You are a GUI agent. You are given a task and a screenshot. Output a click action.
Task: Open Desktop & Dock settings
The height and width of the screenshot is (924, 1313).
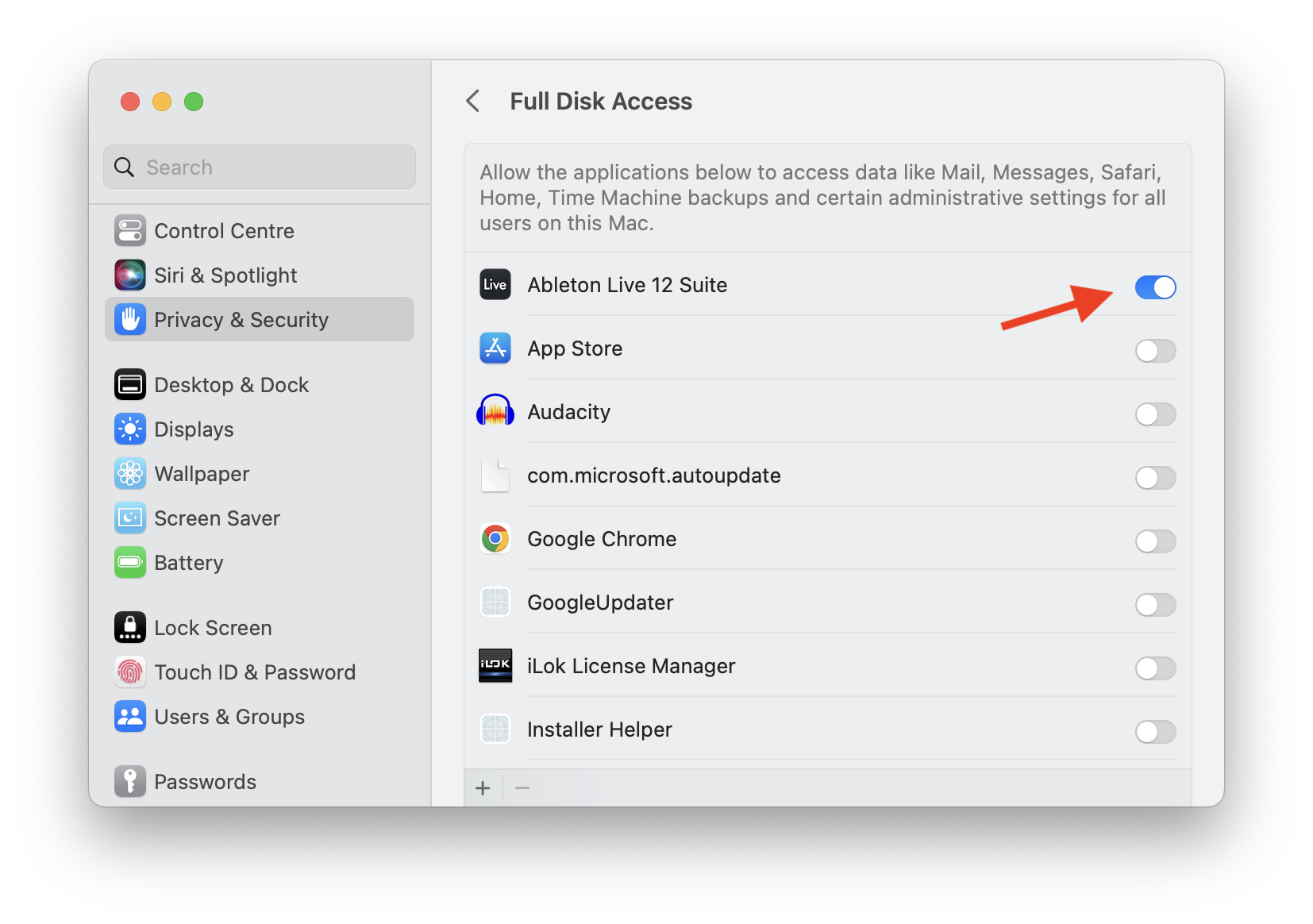[231, 385]
